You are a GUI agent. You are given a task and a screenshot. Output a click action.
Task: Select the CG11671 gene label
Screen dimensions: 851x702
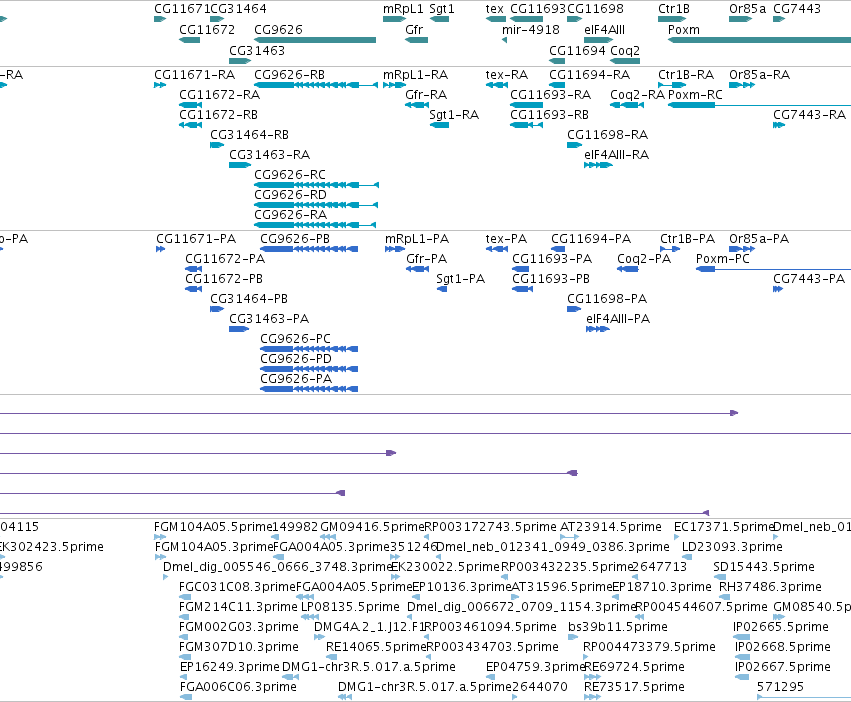click(182, 9)
